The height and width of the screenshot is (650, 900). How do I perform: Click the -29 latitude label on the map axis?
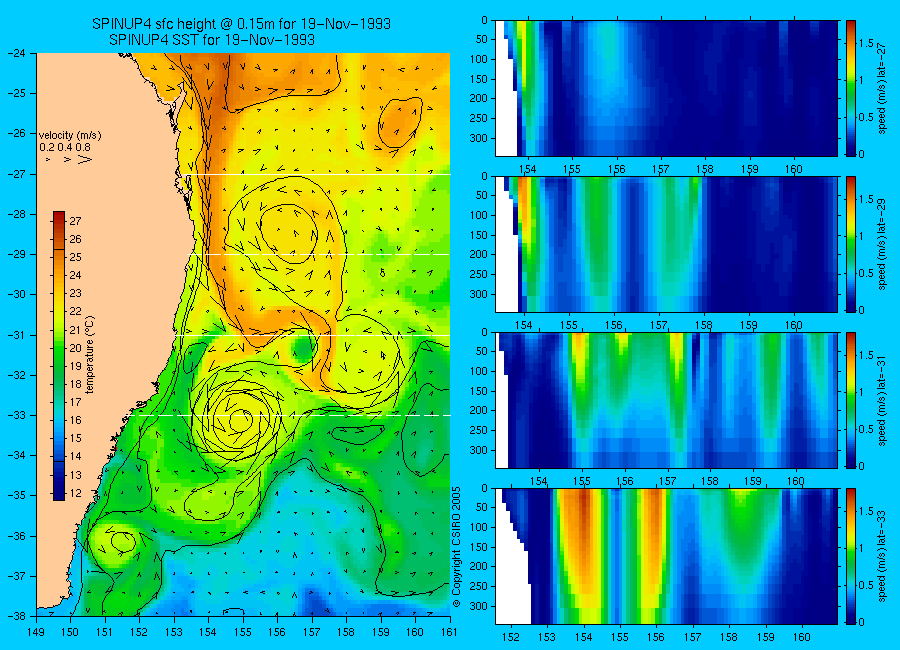coord(18,254)
